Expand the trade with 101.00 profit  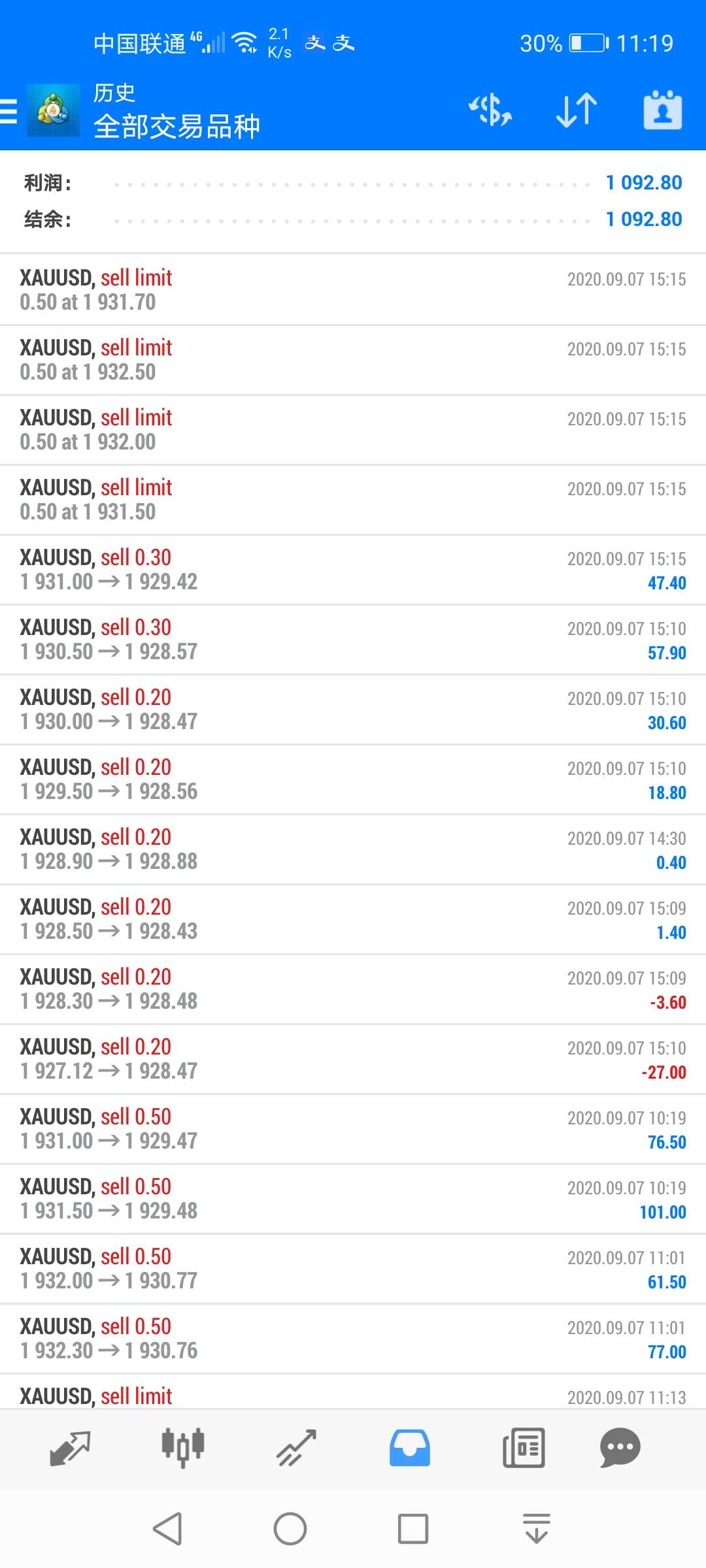[353, 1198]
